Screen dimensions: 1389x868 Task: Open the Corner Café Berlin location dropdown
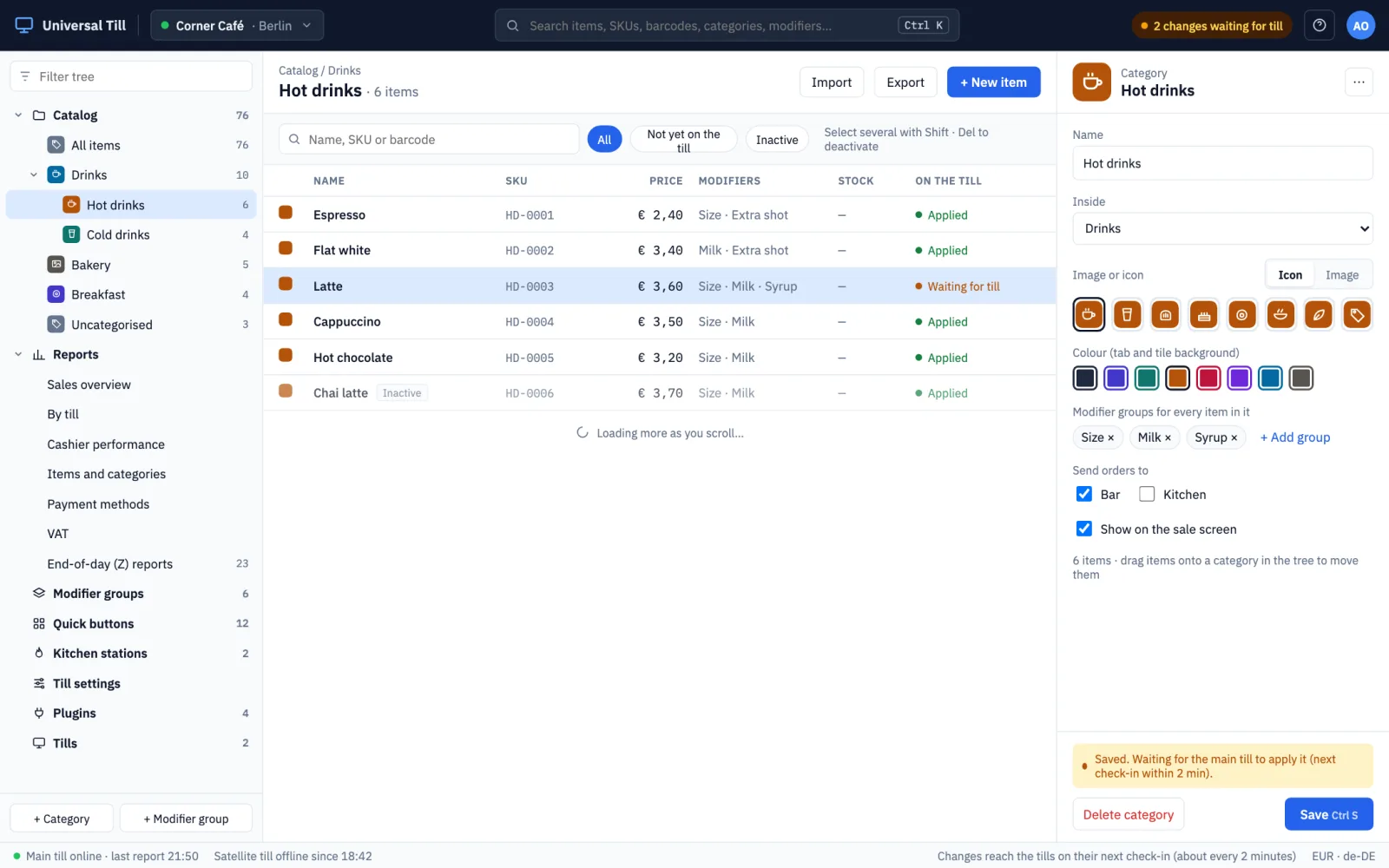(x=237, y=25)
